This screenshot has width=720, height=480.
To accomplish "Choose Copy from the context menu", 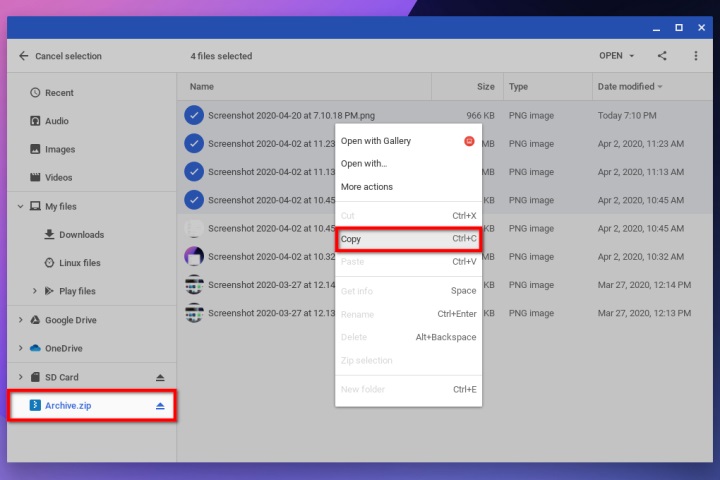I will click(409, 239).
